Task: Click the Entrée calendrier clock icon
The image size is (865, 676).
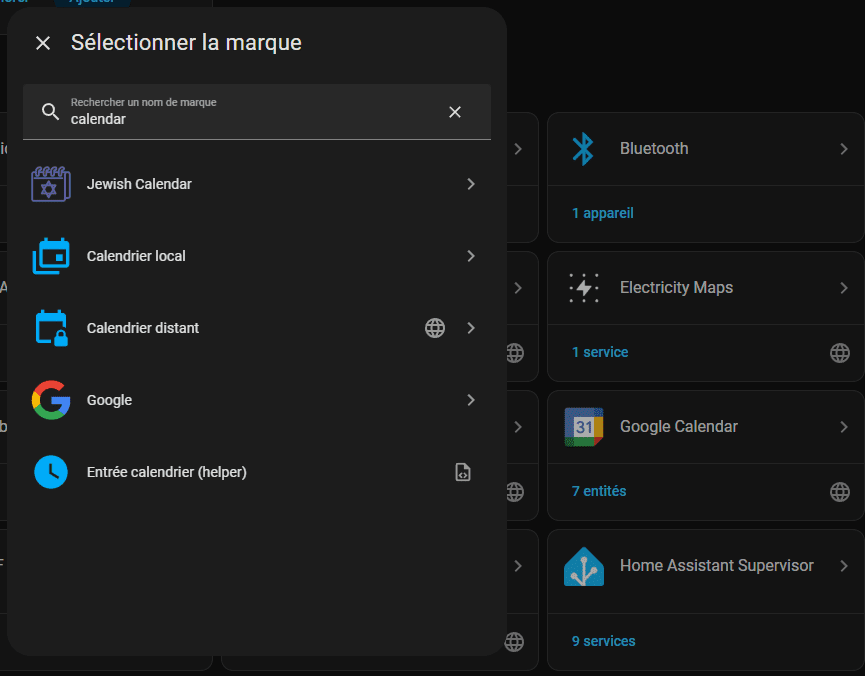Action: pyautogui.click(x=51, y=472)
